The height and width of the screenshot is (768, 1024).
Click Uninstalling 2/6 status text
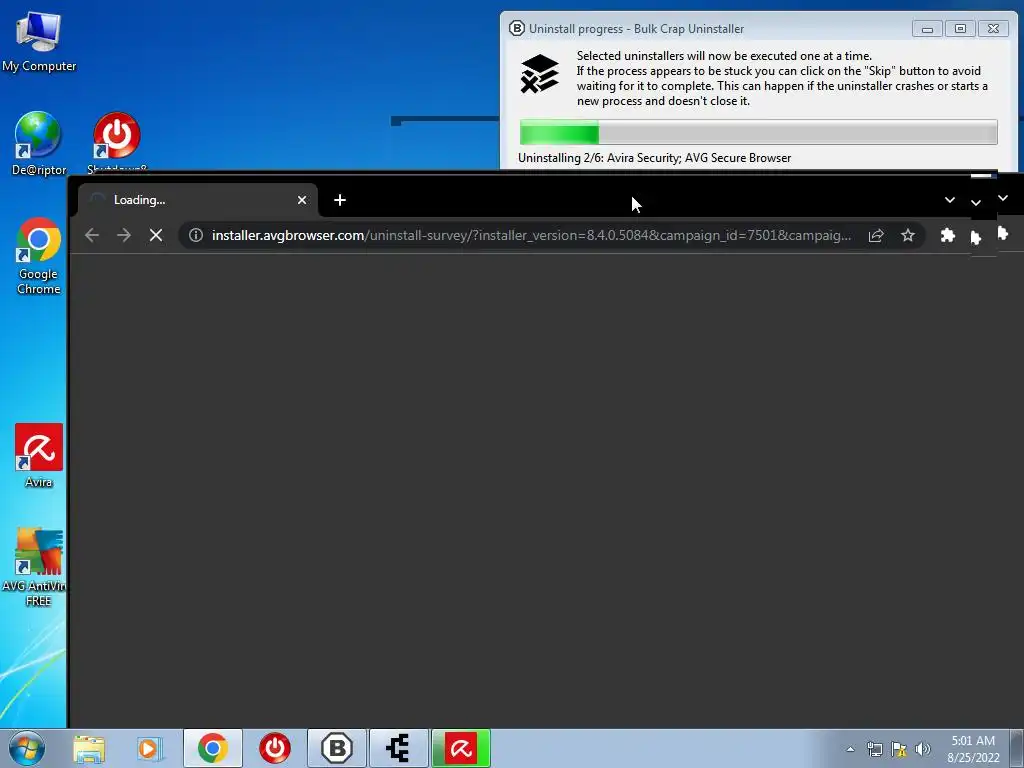click(654, 158)
